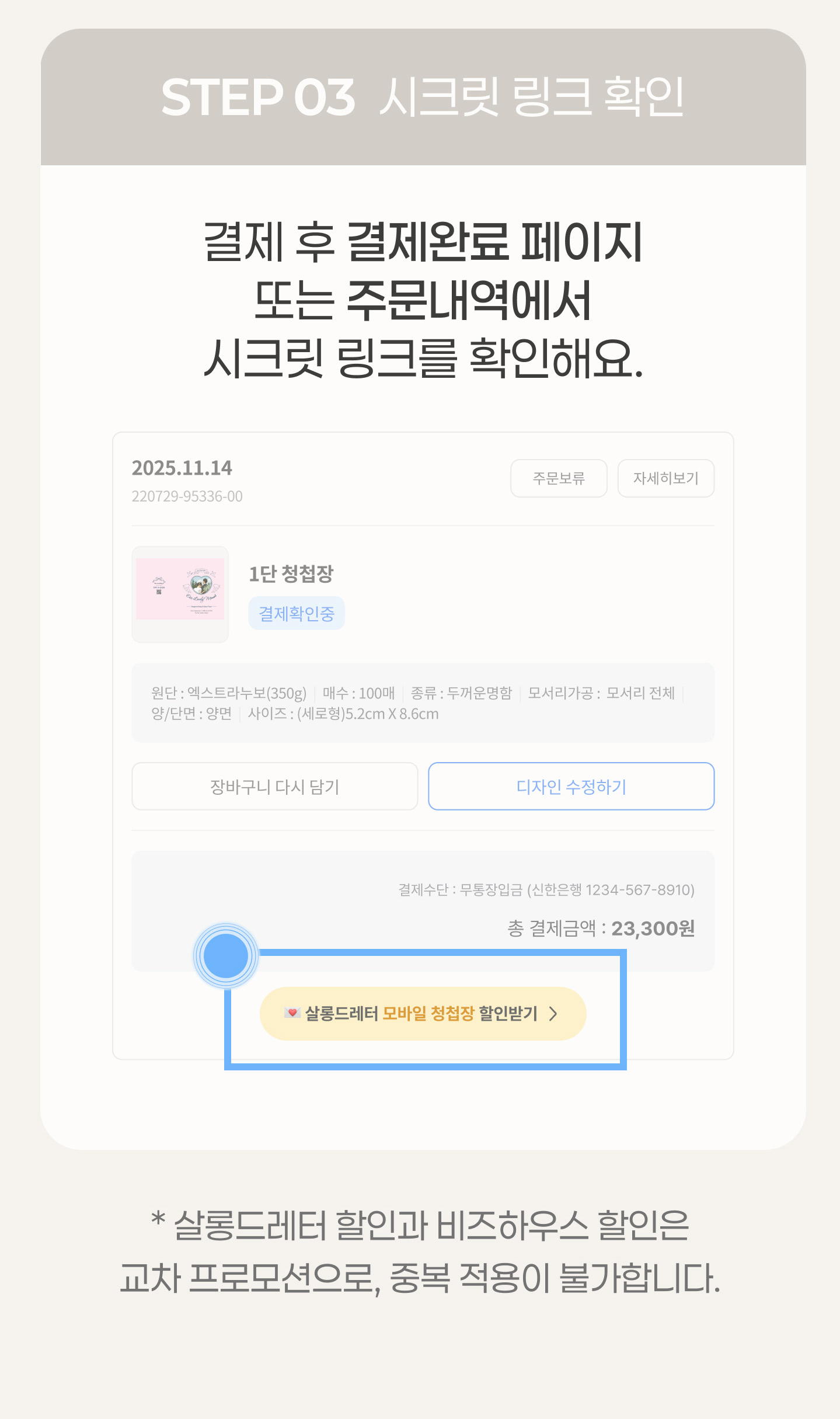Image resolution: width=840 pixels, height=1419 pixels.
Task: Click the 결제완료 페이지 headline text
Action: click(423, 242)
